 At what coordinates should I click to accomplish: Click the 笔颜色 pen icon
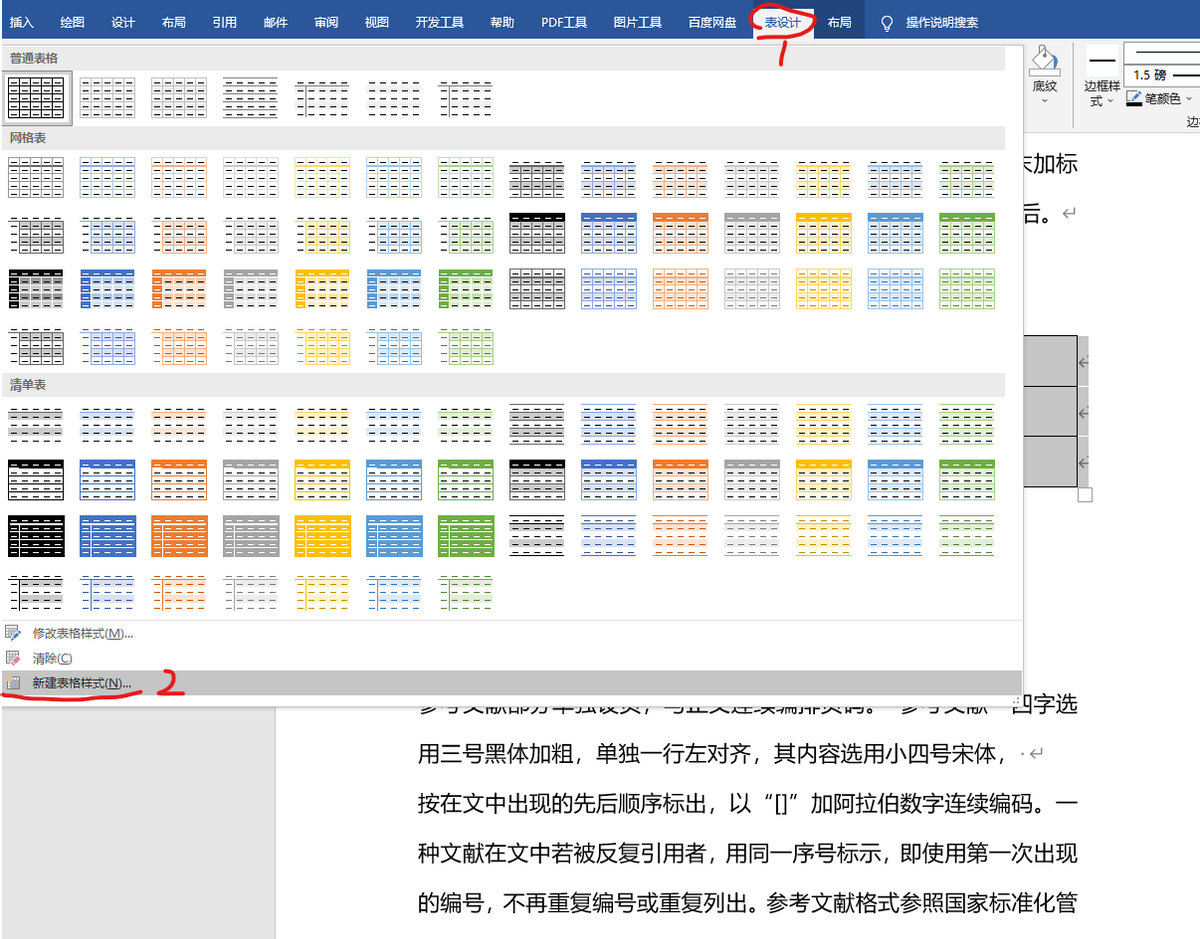coord(1134,98)
